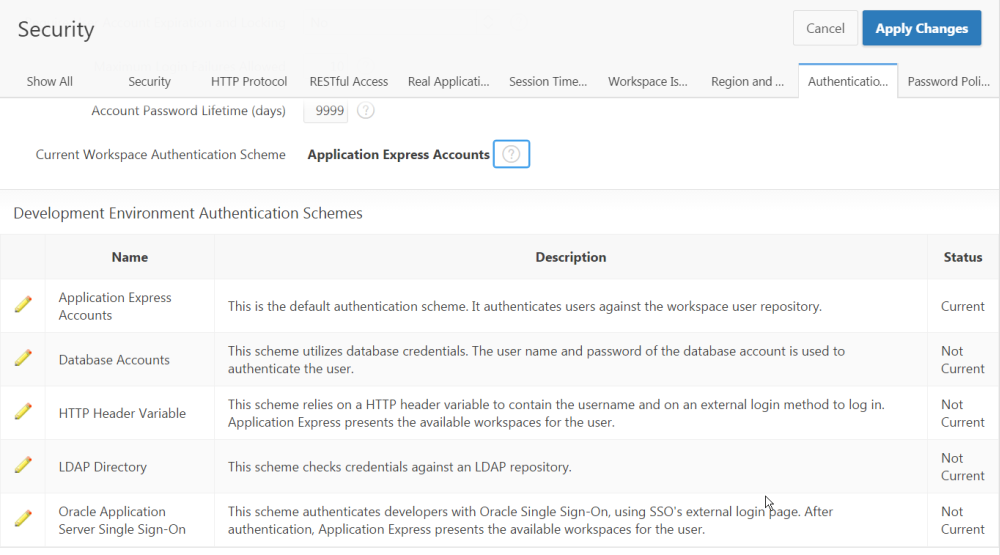
Task: Edit the HTTP Header Variable pencil icon
Action: click(23, 411)
